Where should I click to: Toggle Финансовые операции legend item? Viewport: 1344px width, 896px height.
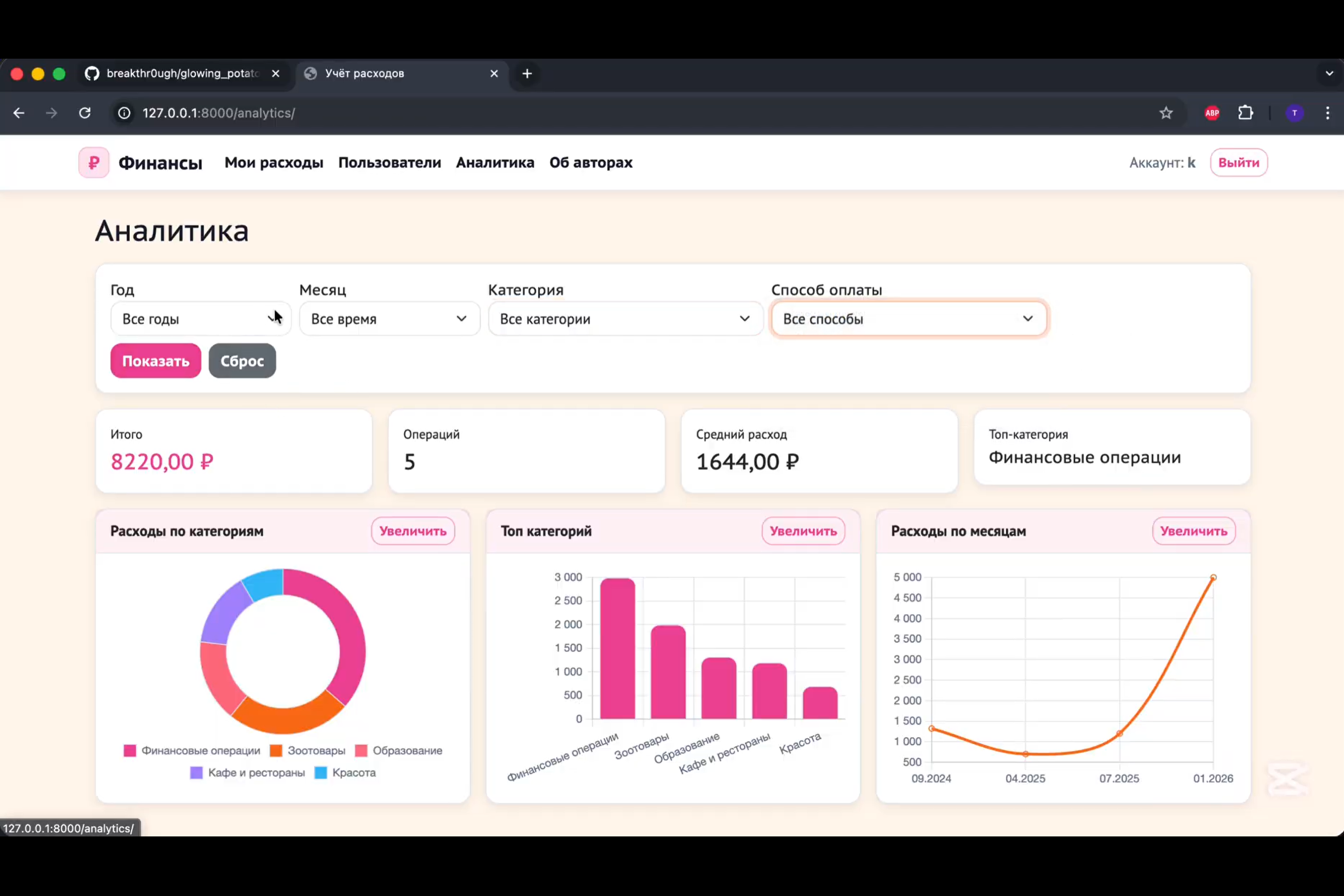click(192, 750)
